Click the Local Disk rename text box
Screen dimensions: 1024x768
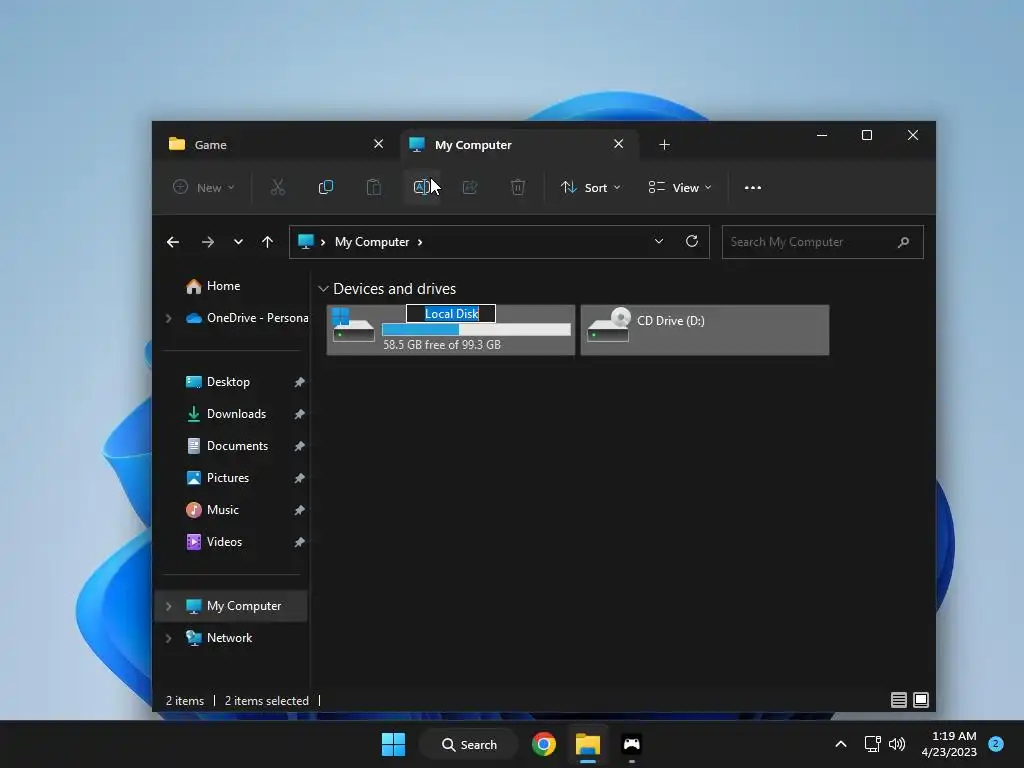pos(451,314)
